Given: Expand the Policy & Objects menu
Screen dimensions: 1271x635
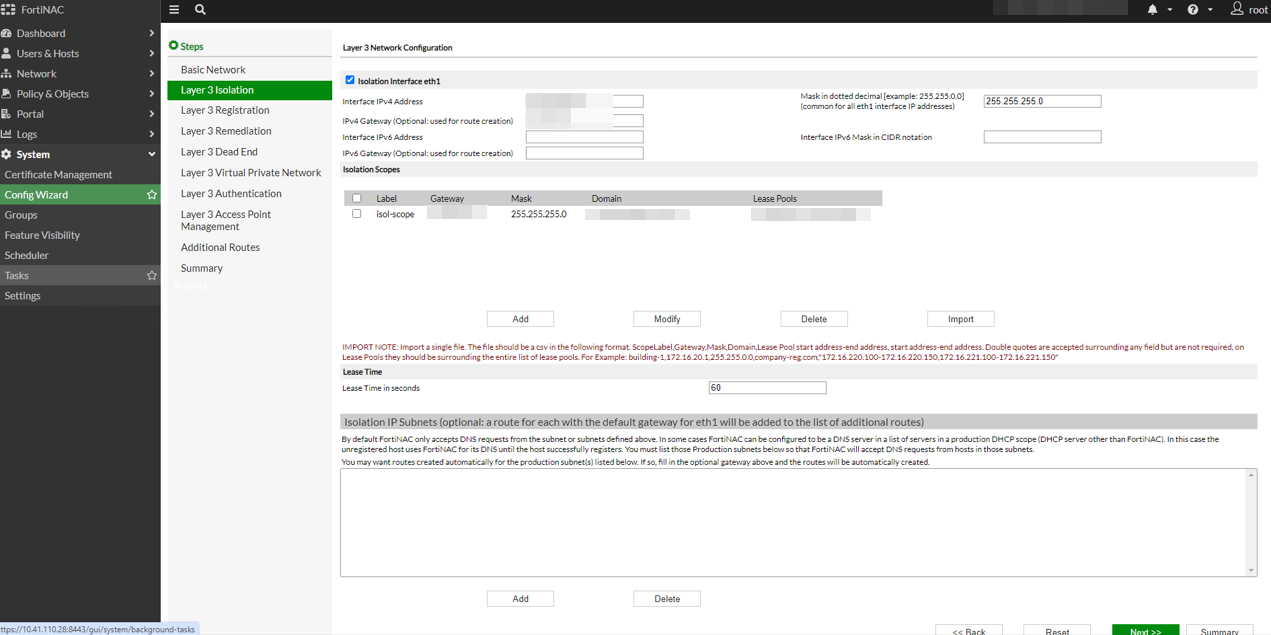Looking at the screenshot, I should tap(80, 94).
